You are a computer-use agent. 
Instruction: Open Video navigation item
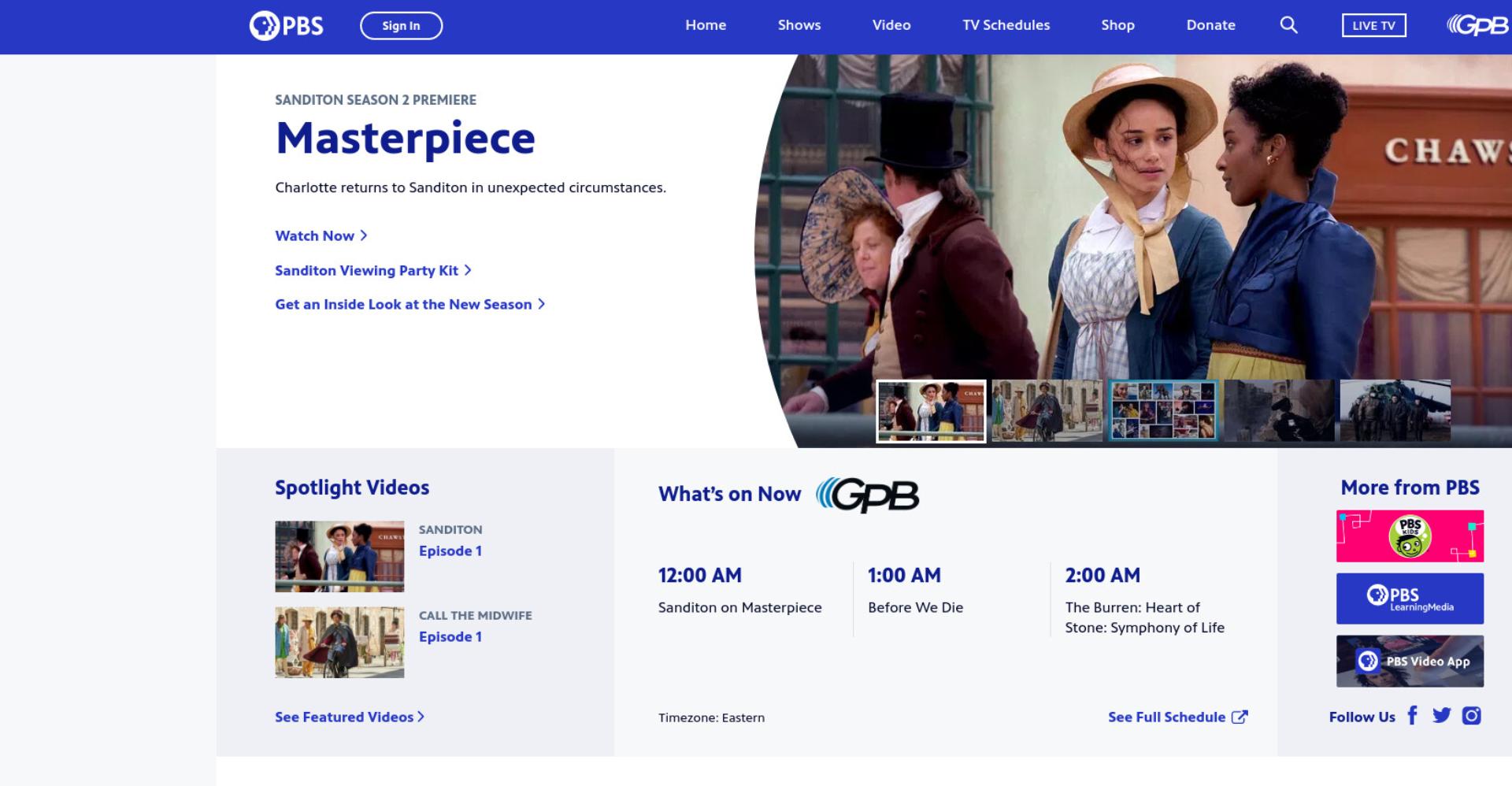tap(891, 25)
